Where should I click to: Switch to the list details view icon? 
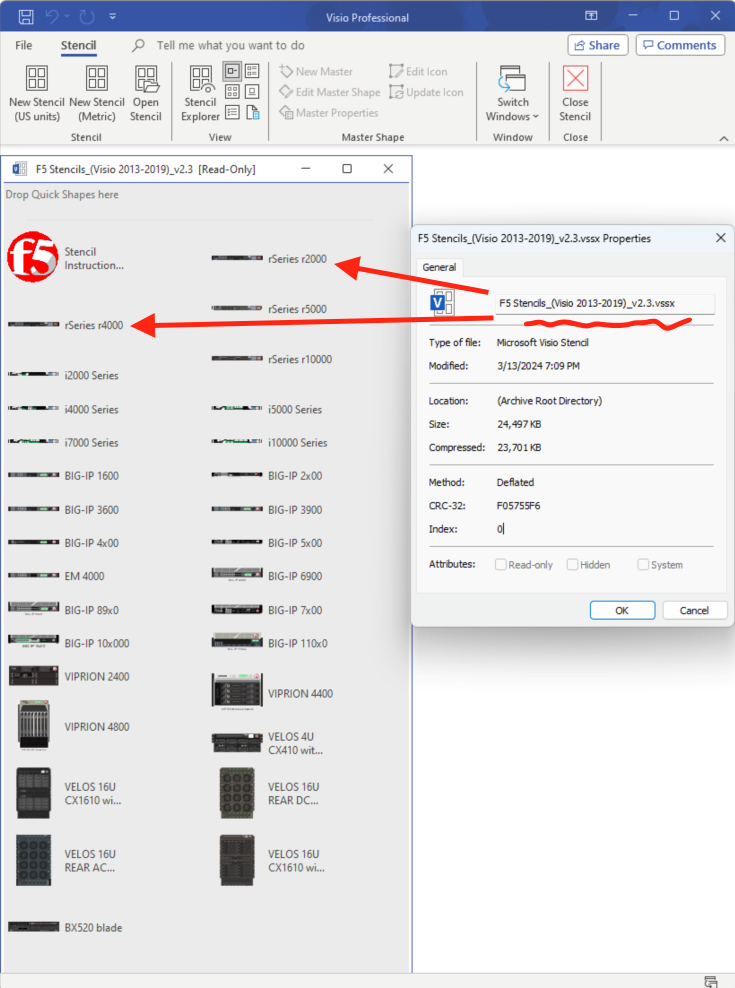tap(232, 113)
